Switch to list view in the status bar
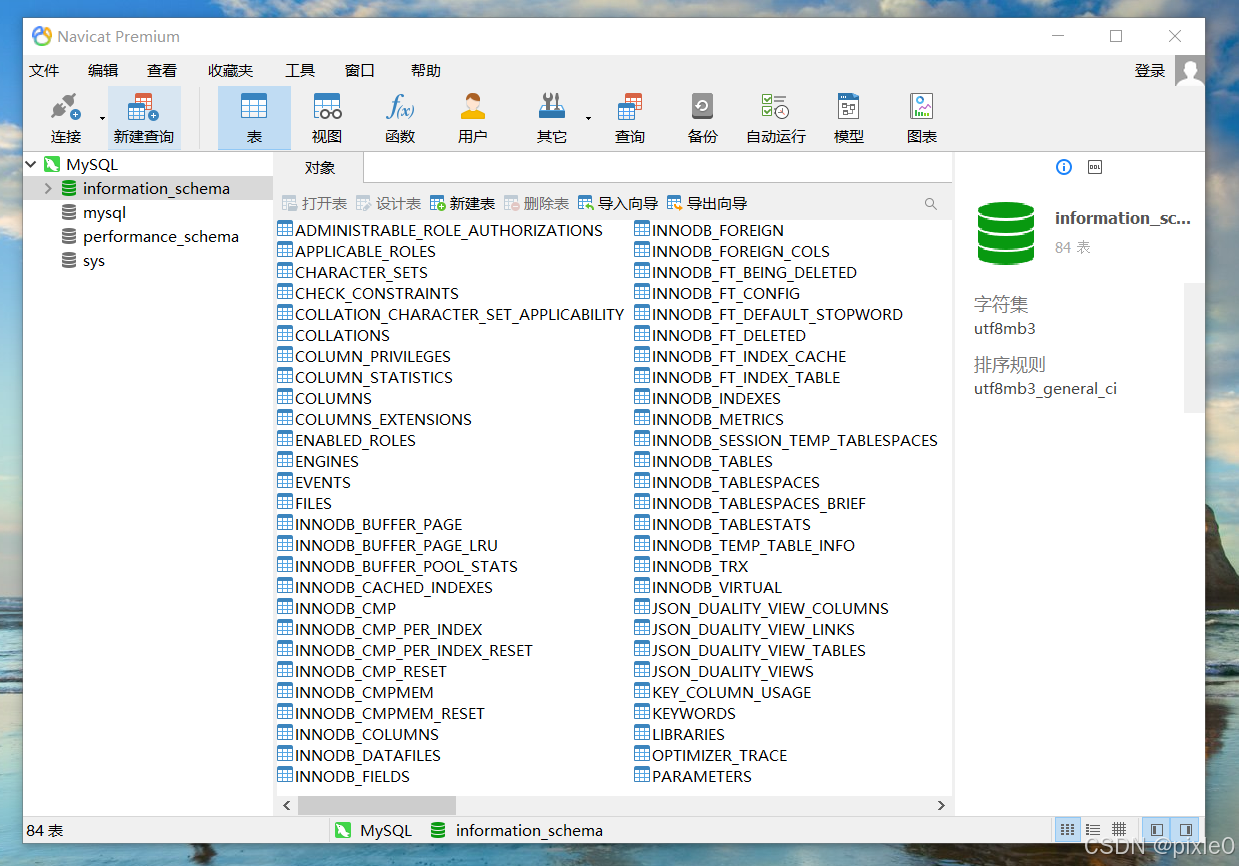 point(1093,830)
